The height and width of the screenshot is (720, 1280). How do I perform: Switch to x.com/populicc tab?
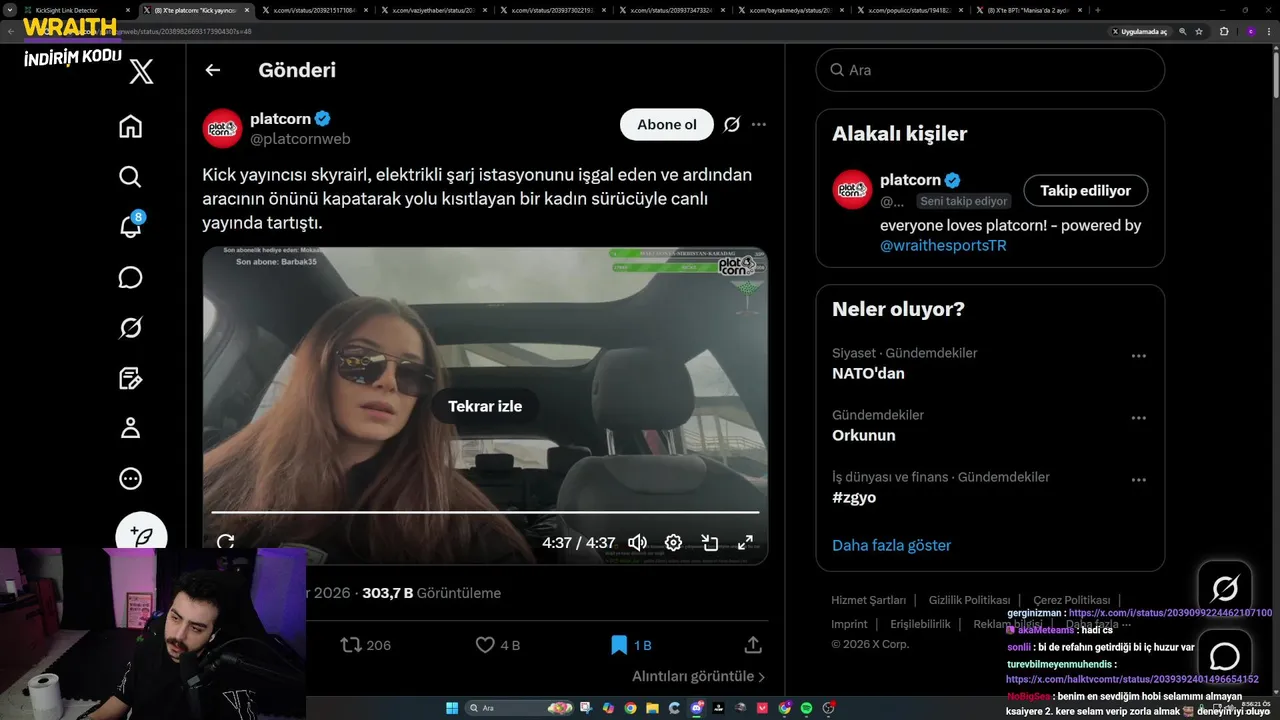[x=912, y=10]
